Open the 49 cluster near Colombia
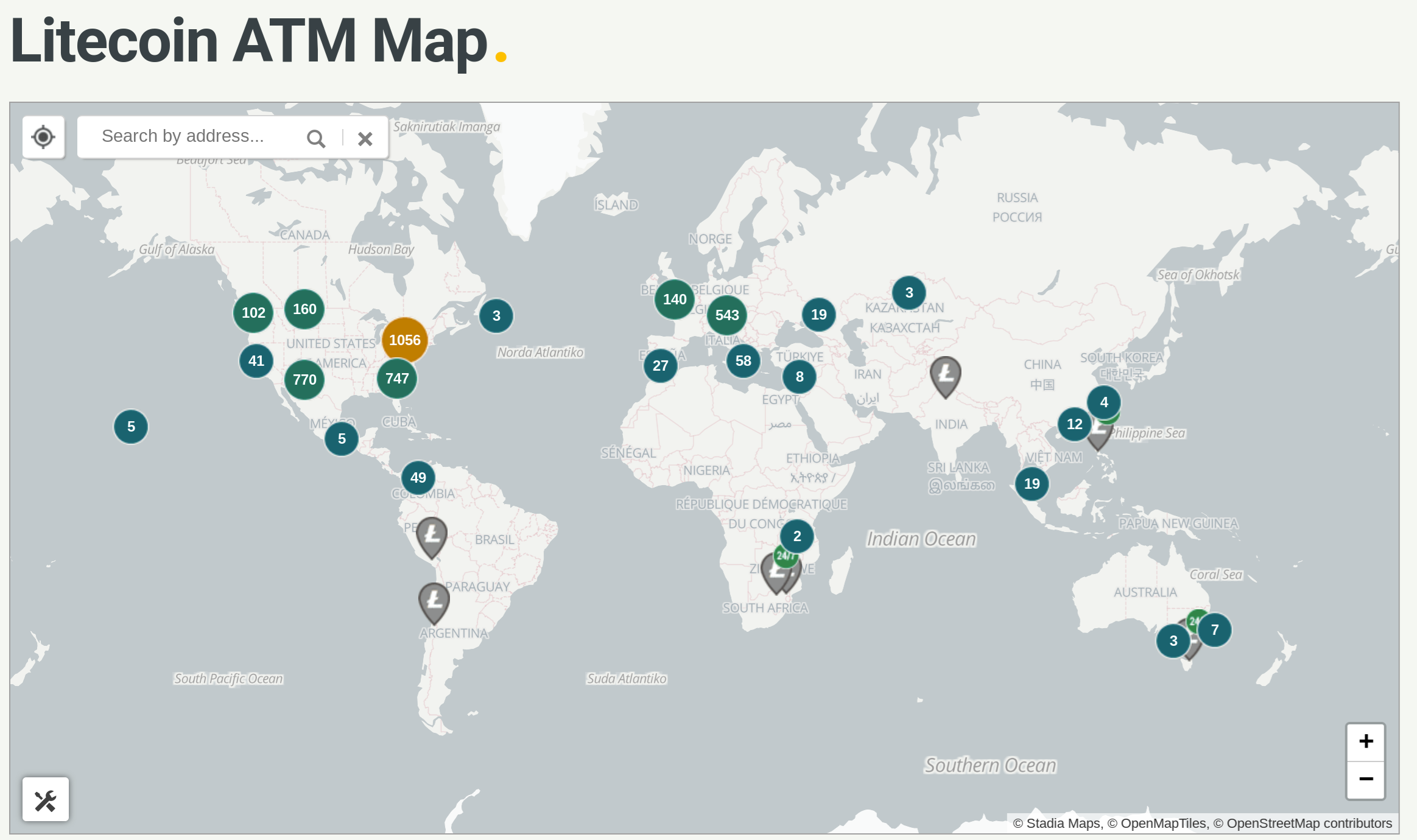The image size is (1417, 840). coord(418,478)
